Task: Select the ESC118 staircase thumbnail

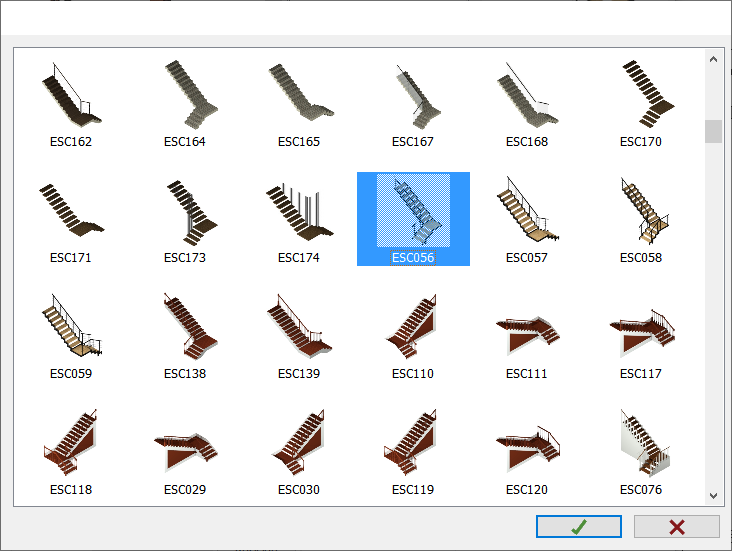Action: [71, 443]
